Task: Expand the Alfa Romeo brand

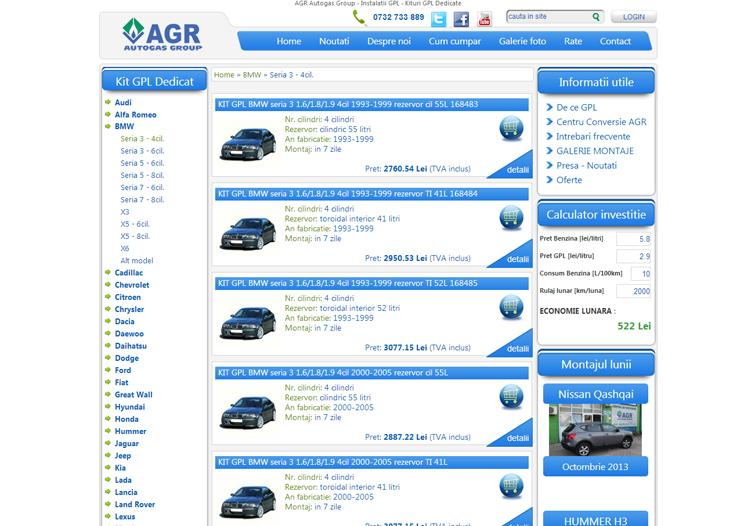Action: pos(135,114)
